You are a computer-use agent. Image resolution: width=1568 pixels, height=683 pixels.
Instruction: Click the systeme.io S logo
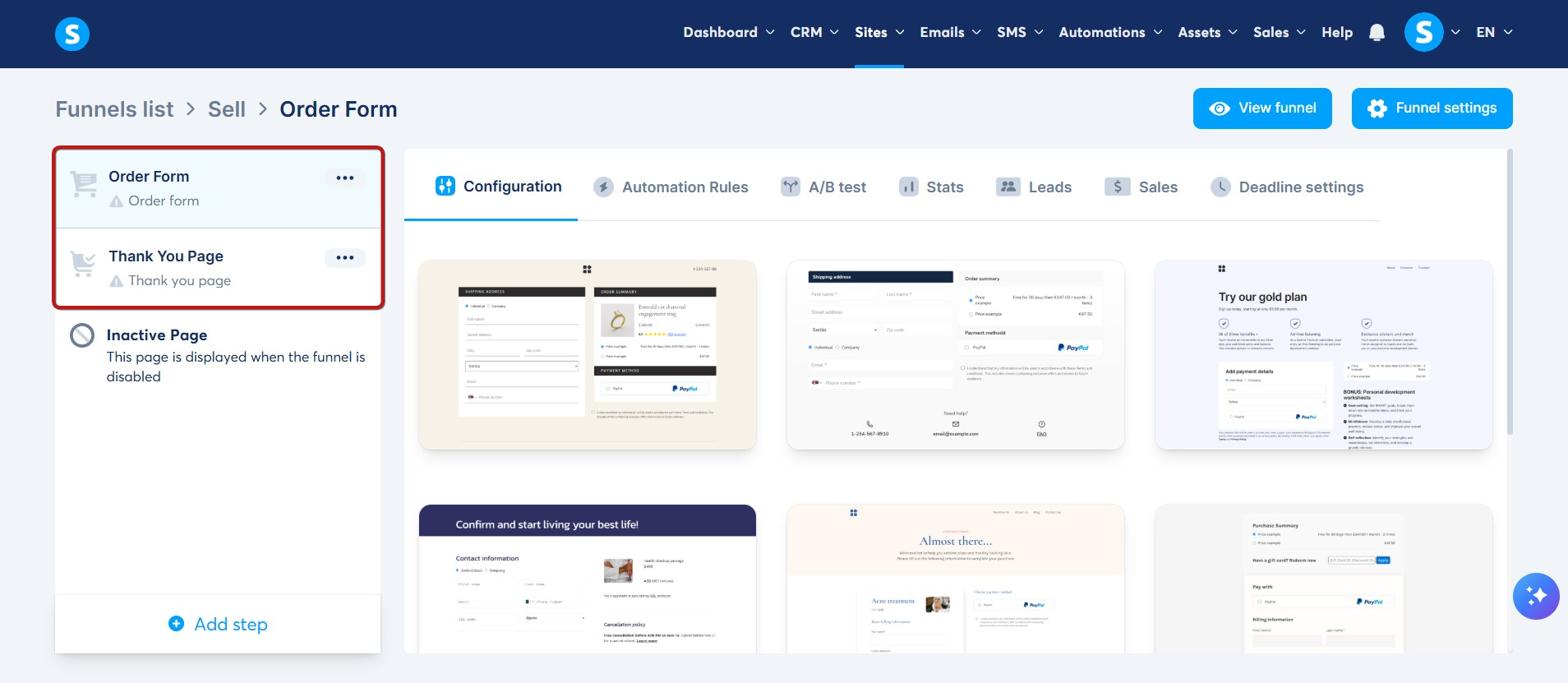coord(72,34)
